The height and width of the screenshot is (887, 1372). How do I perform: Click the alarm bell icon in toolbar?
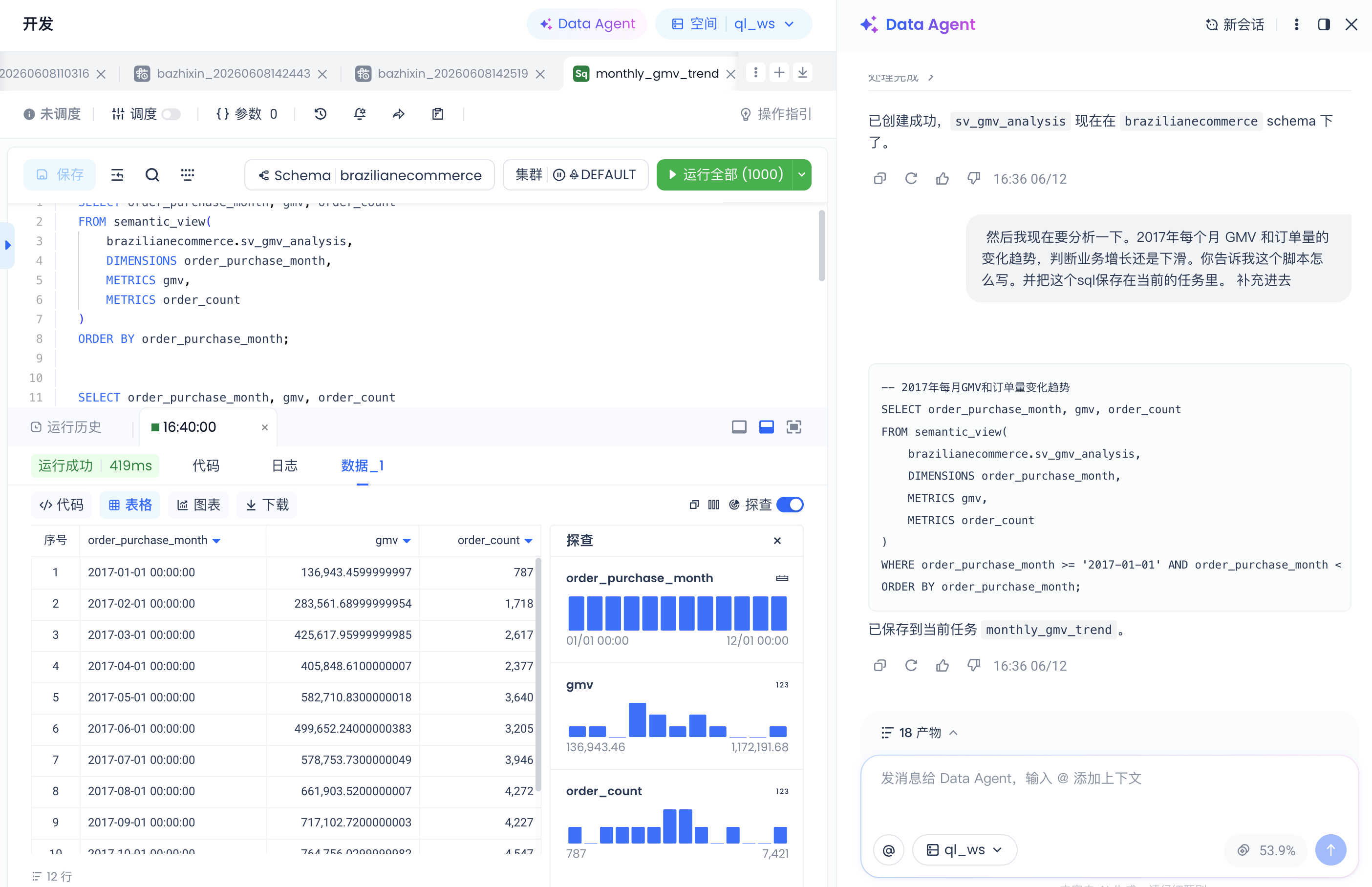[360, 114]
